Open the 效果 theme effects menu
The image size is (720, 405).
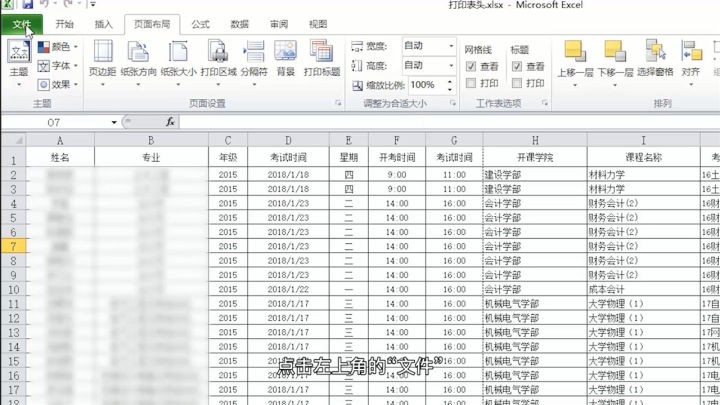pos(57,84)
